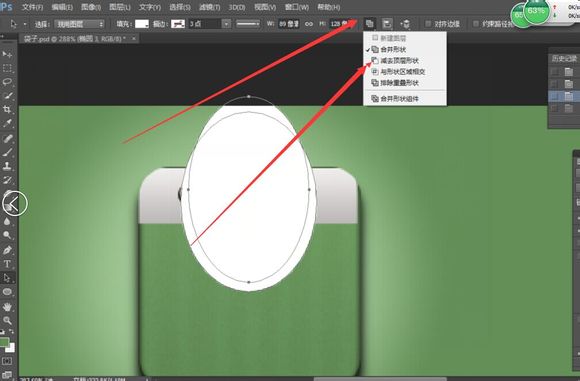Viewport: 580px width, 381px height.
Task: Toggle the highlighted history state's snapshot box
Action: [x=554, y=96]
